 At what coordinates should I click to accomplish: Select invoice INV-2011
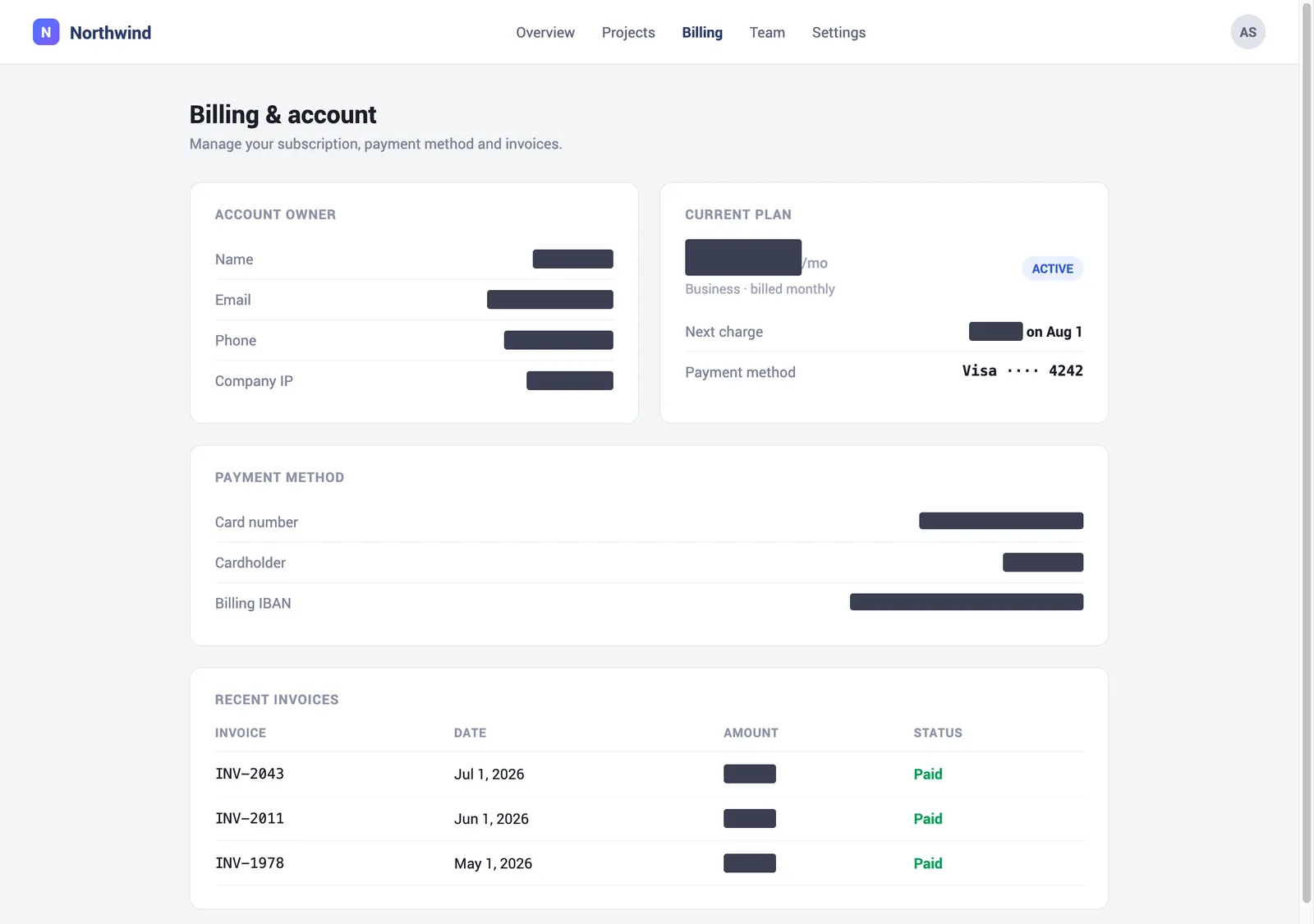tap(250, 819)
